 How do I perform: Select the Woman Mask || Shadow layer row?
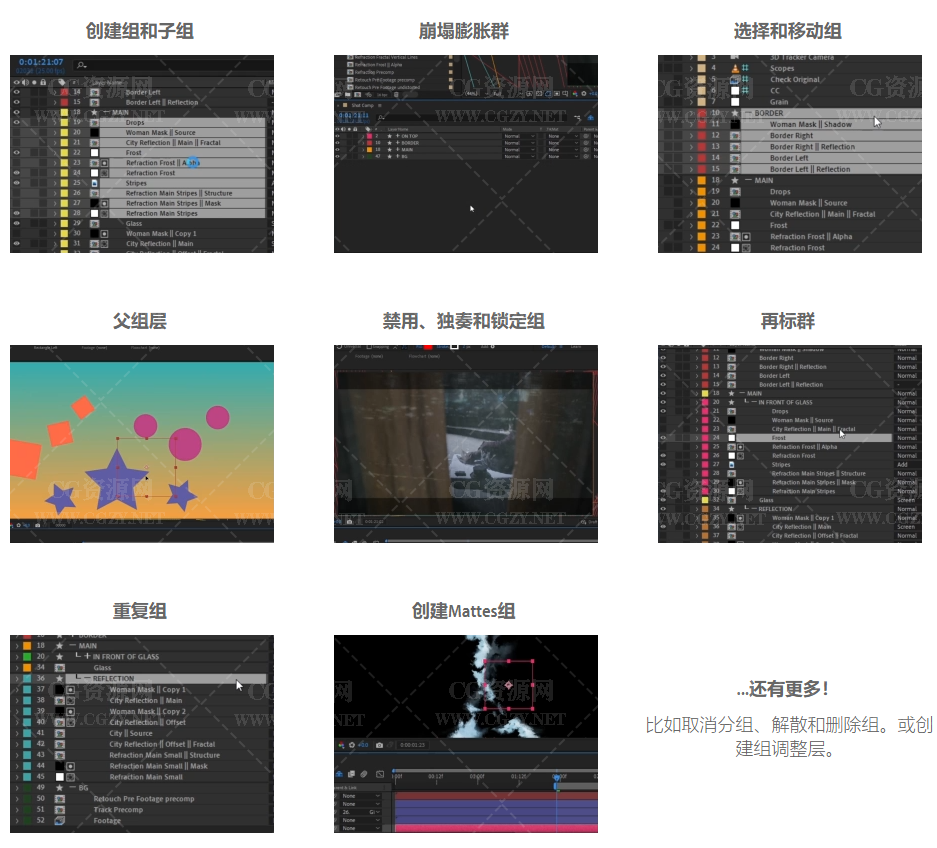810,124
